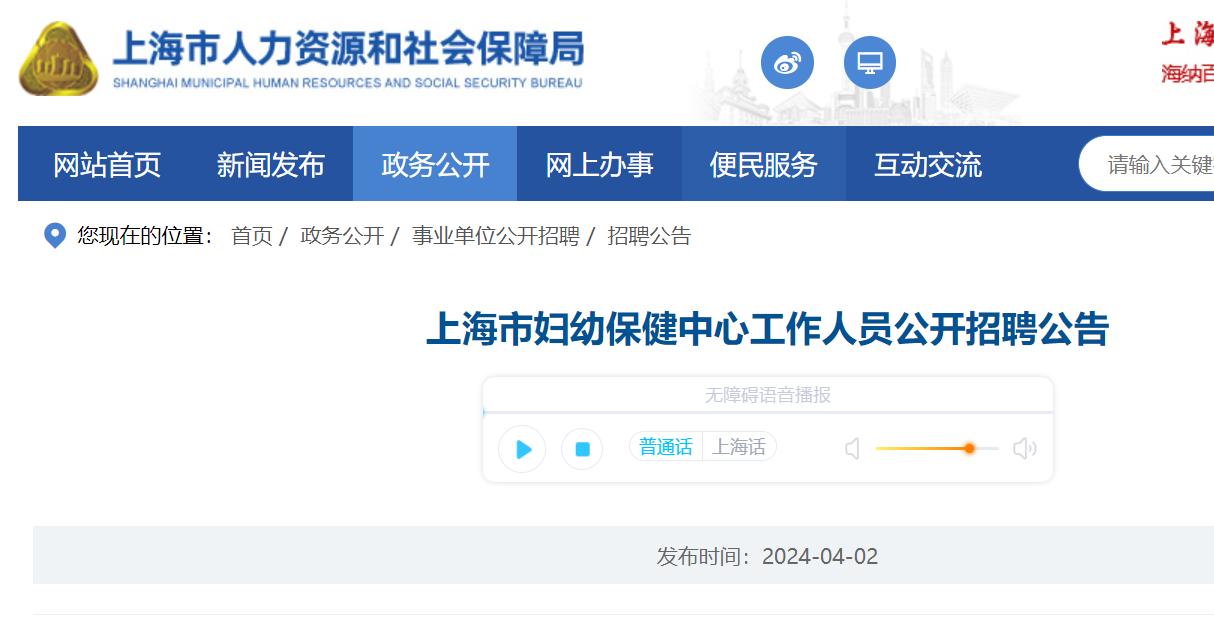Image resolution: width=1214 pixels, height=639 pixels.
Task: Open 网站首页 navigation menu item
Action: pyautogui.click(x=107, y=164)
